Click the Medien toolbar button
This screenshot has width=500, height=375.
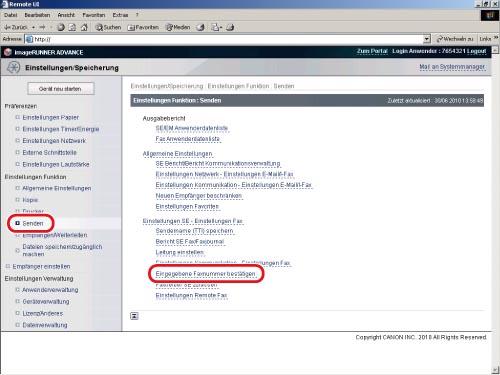click(x=178, y=27)
